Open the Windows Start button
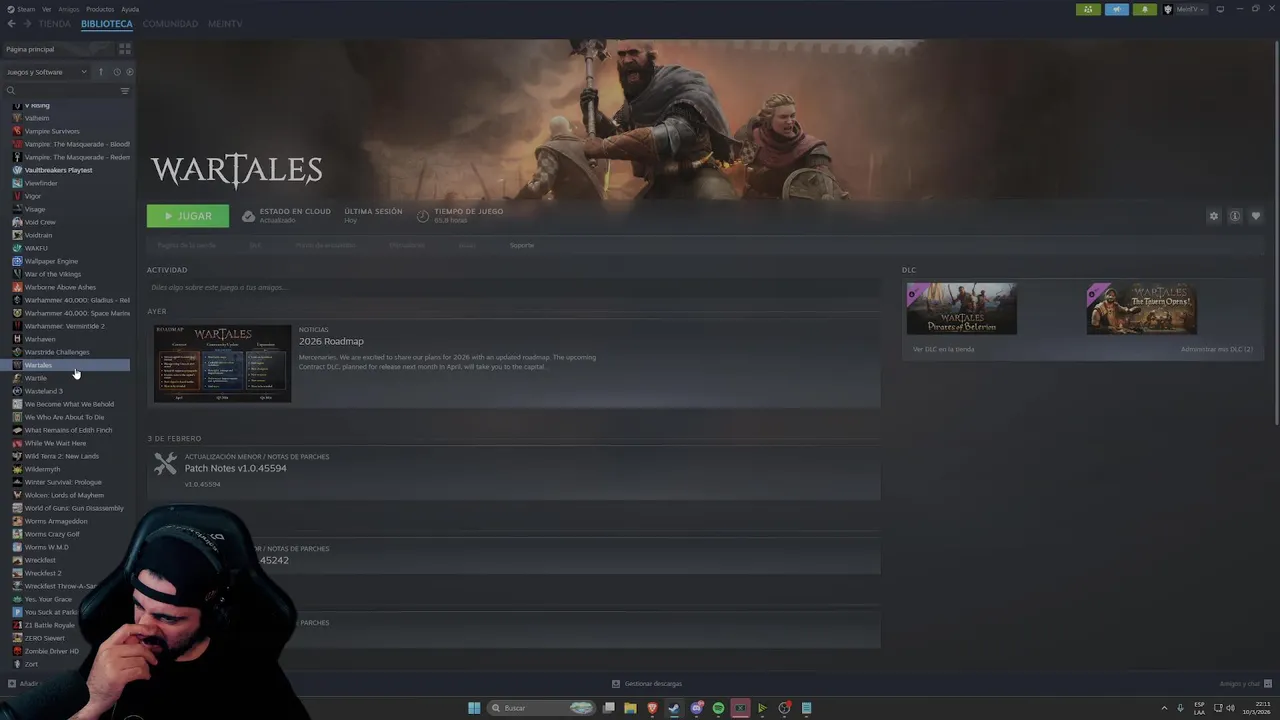This screenshot has height=720, width=1280. coord(474,708)
